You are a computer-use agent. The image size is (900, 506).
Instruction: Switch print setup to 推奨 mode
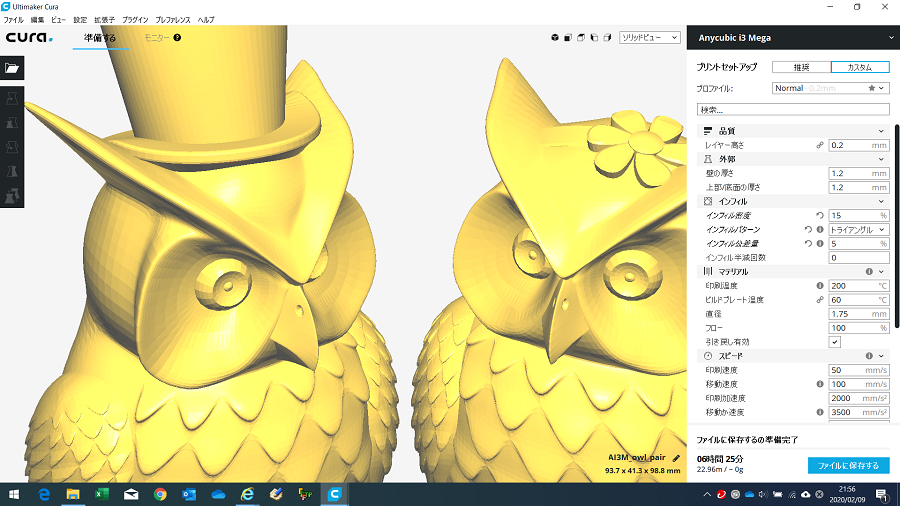click(801, 67)
